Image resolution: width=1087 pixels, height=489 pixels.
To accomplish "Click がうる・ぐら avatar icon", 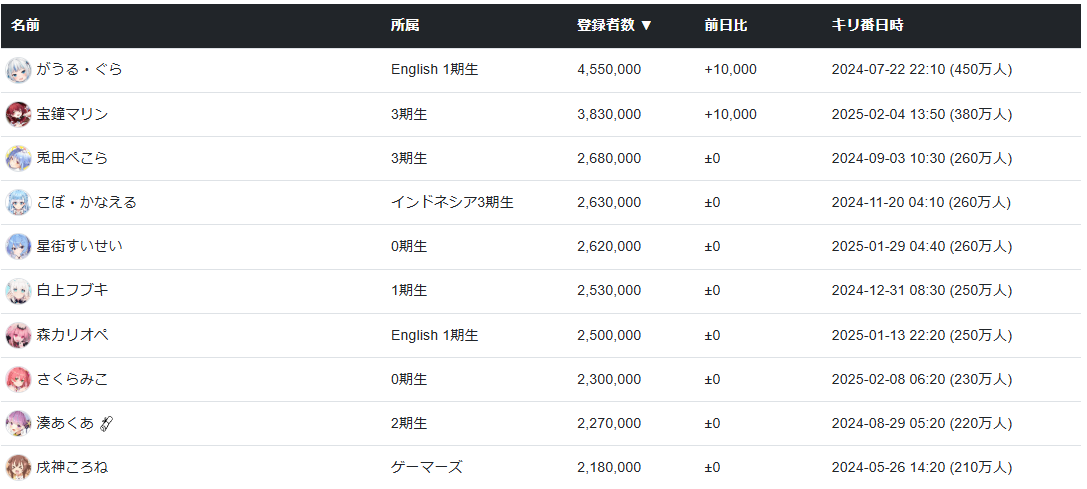I will 18,70.
